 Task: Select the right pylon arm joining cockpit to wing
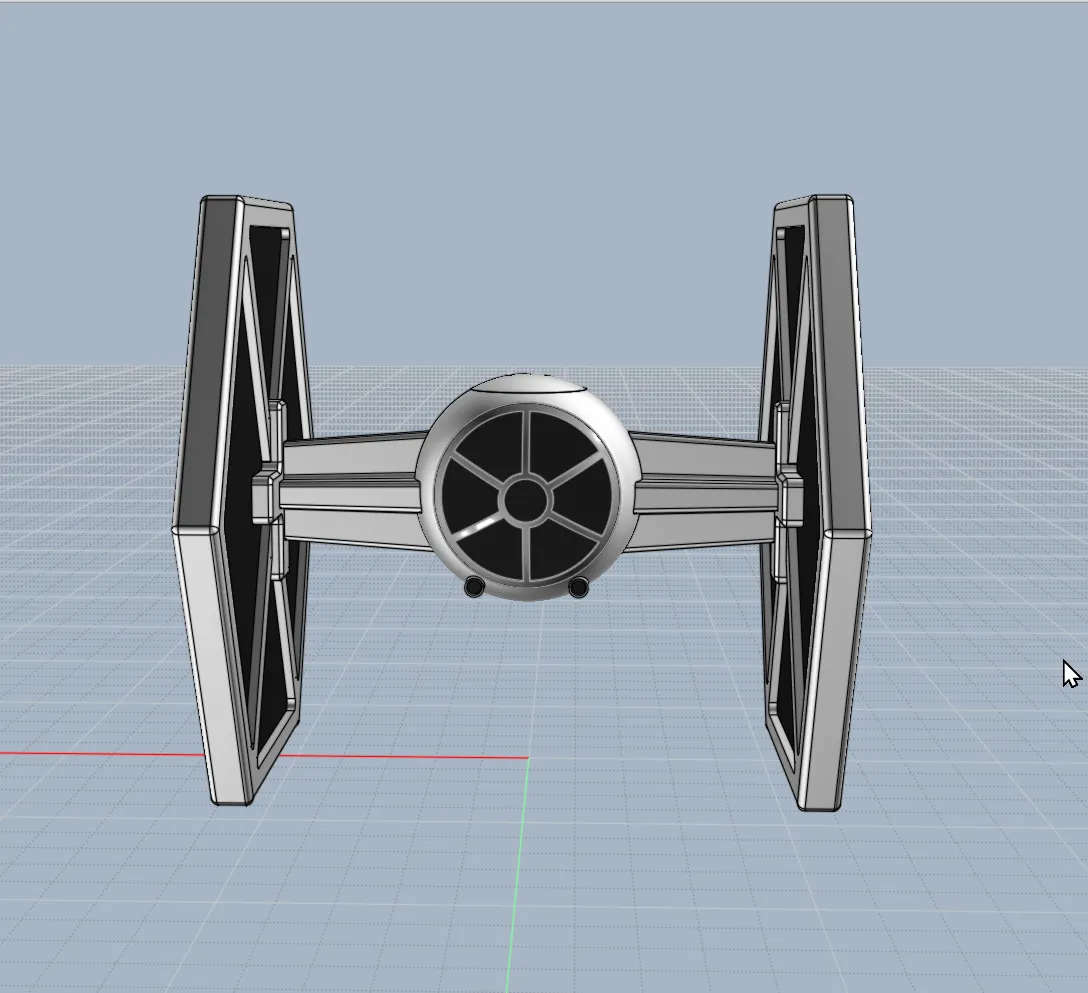(702, 491)
